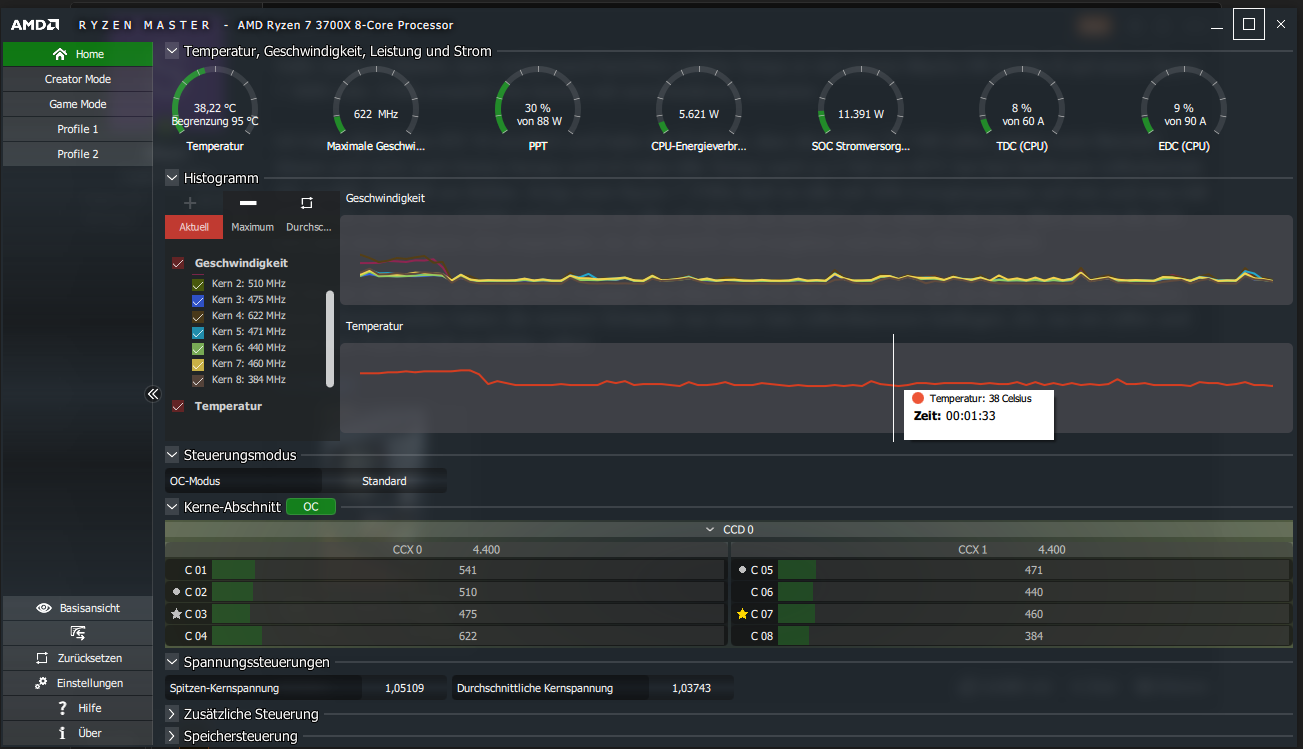Click the dot marker icon beside C 05

pos(742,570)
